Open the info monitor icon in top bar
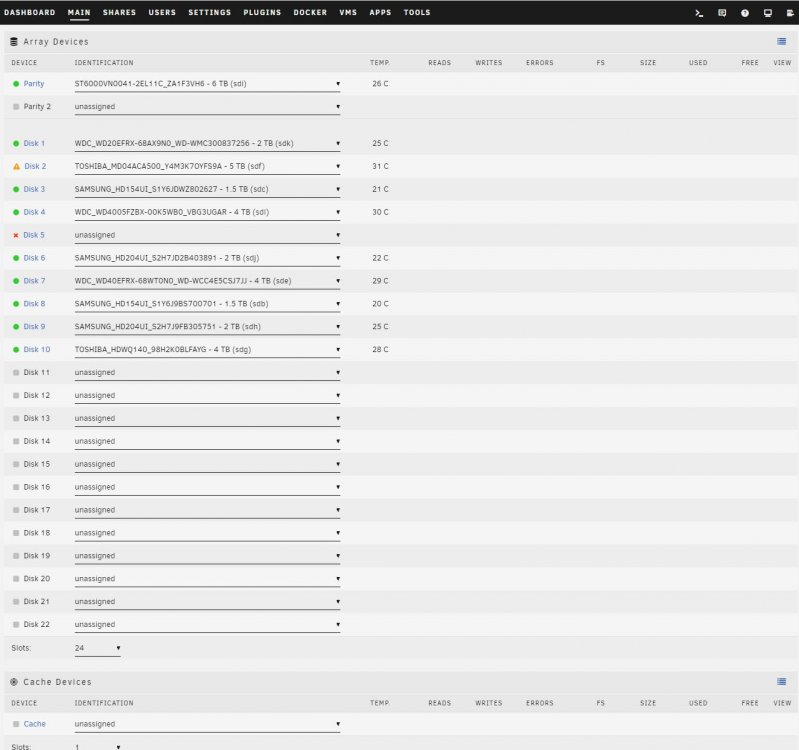The width and height of the screenshot is (799, 750). [x=767, y=13]
